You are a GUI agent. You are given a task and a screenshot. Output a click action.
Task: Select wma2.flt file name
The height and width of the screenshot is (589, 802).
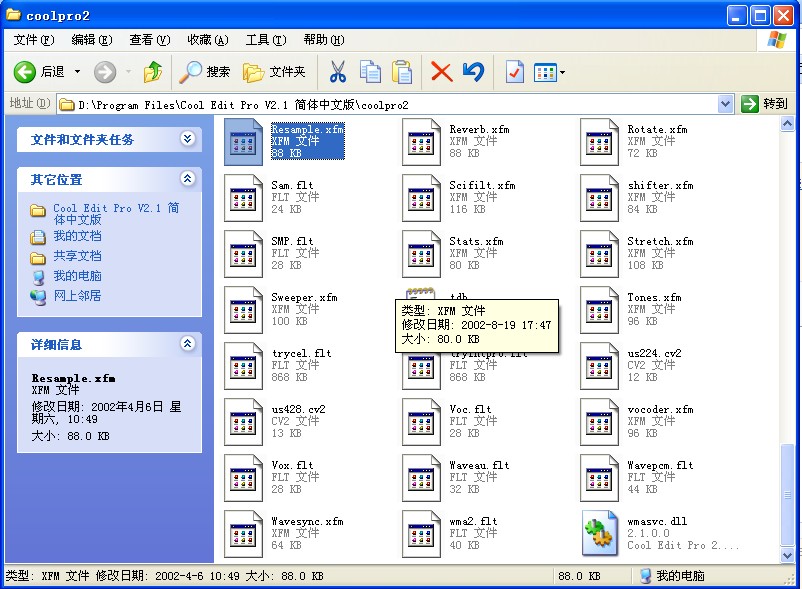point(473,521)
